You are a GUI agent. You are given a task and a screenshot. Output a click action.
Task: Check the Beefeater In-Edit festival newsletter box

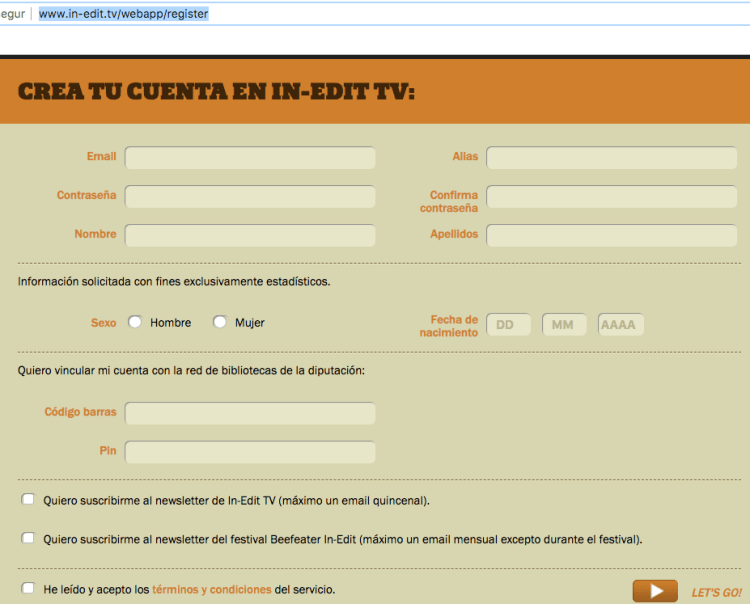click(x=28, y=538)
